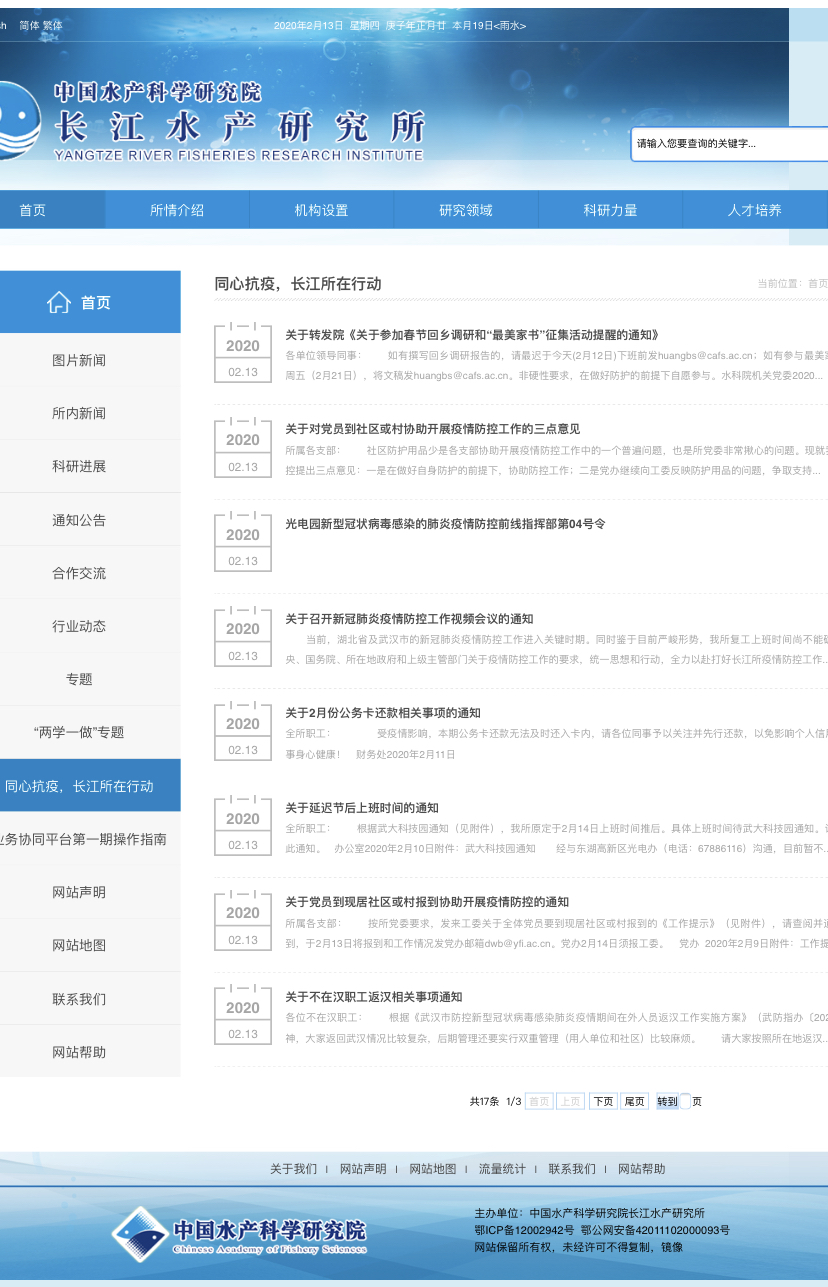This screenshot has height=1287, width=828.
Task: Click the house icon in the sidebar 首页 item
Action: tap(59, 302)
